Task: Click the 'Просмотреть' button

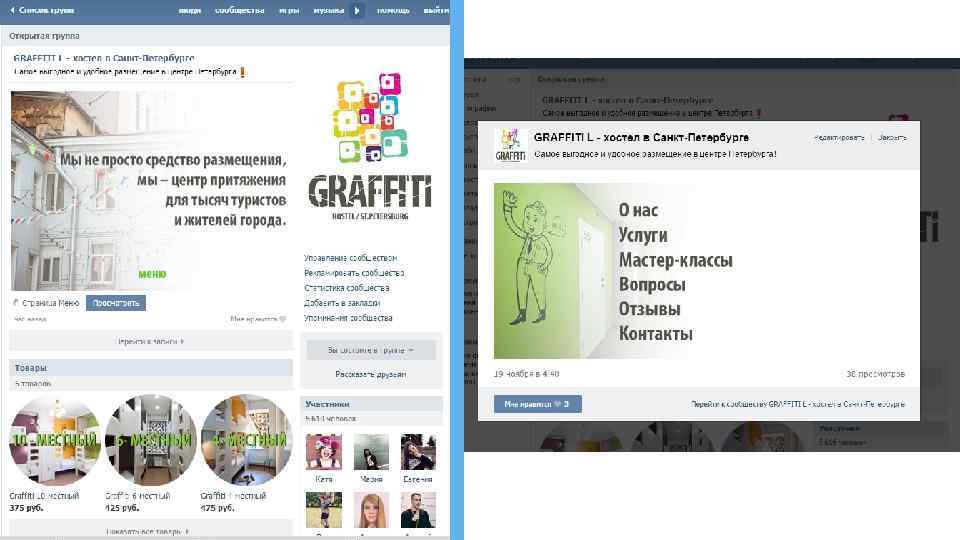Action: coord(116,303)
